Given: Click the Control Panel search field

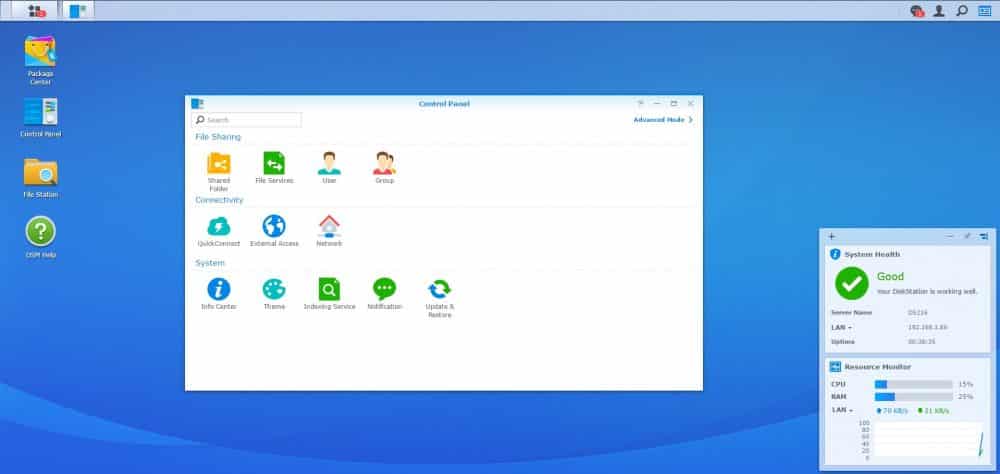Looking at the screenshot, I should point(246,120).
